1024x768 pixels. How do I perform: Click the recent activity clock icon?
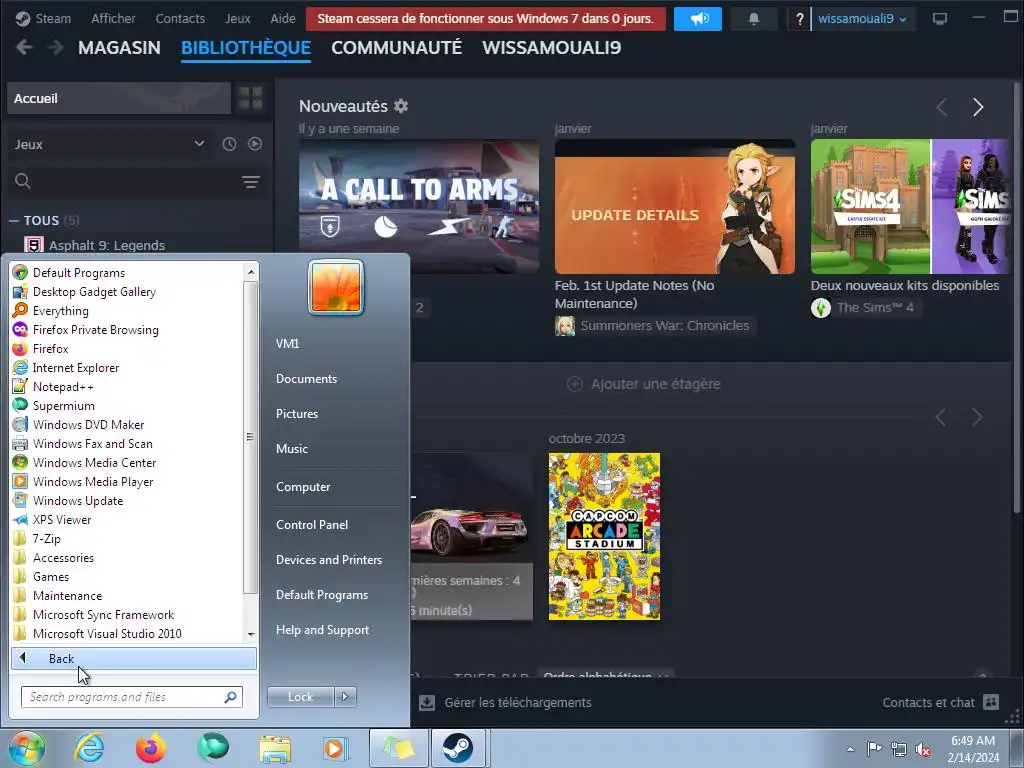(229, 144)
